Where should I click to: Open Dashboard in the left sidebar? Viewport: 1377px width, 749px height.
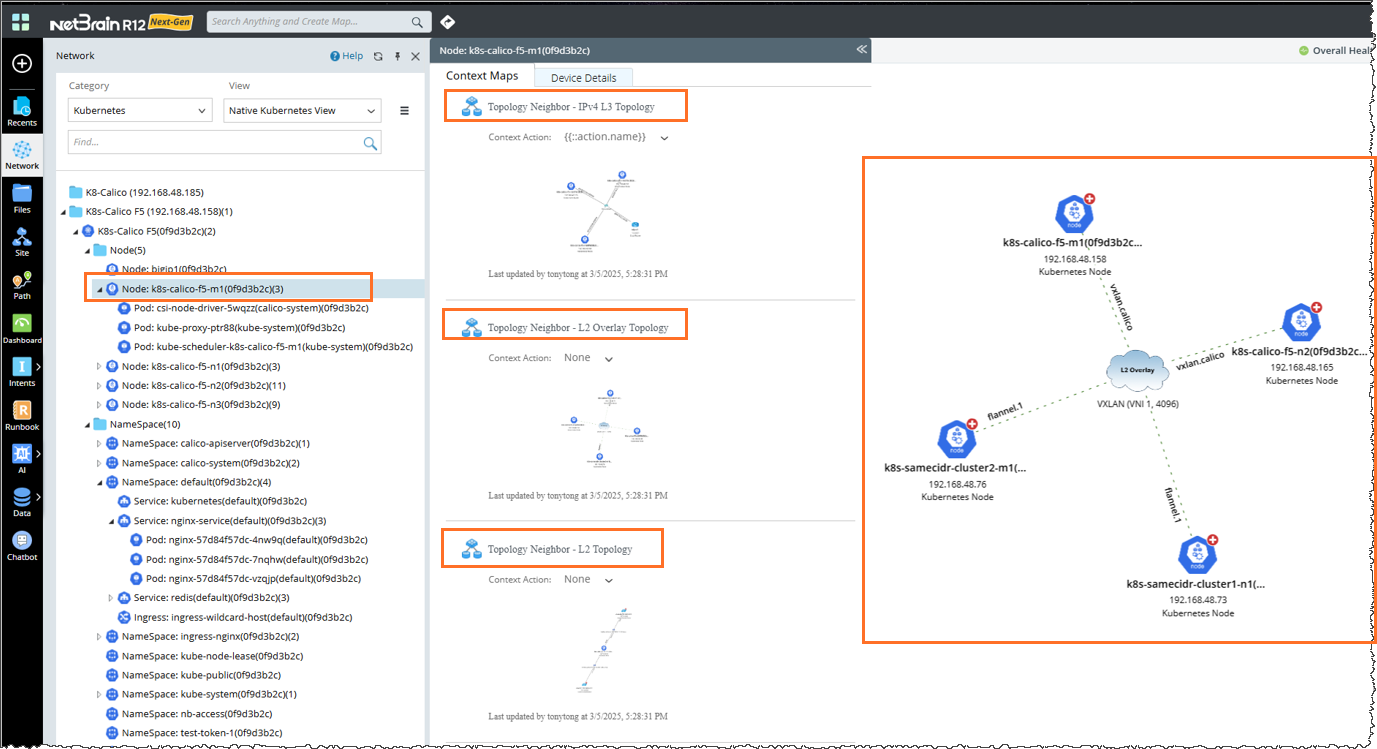point(21,328)
